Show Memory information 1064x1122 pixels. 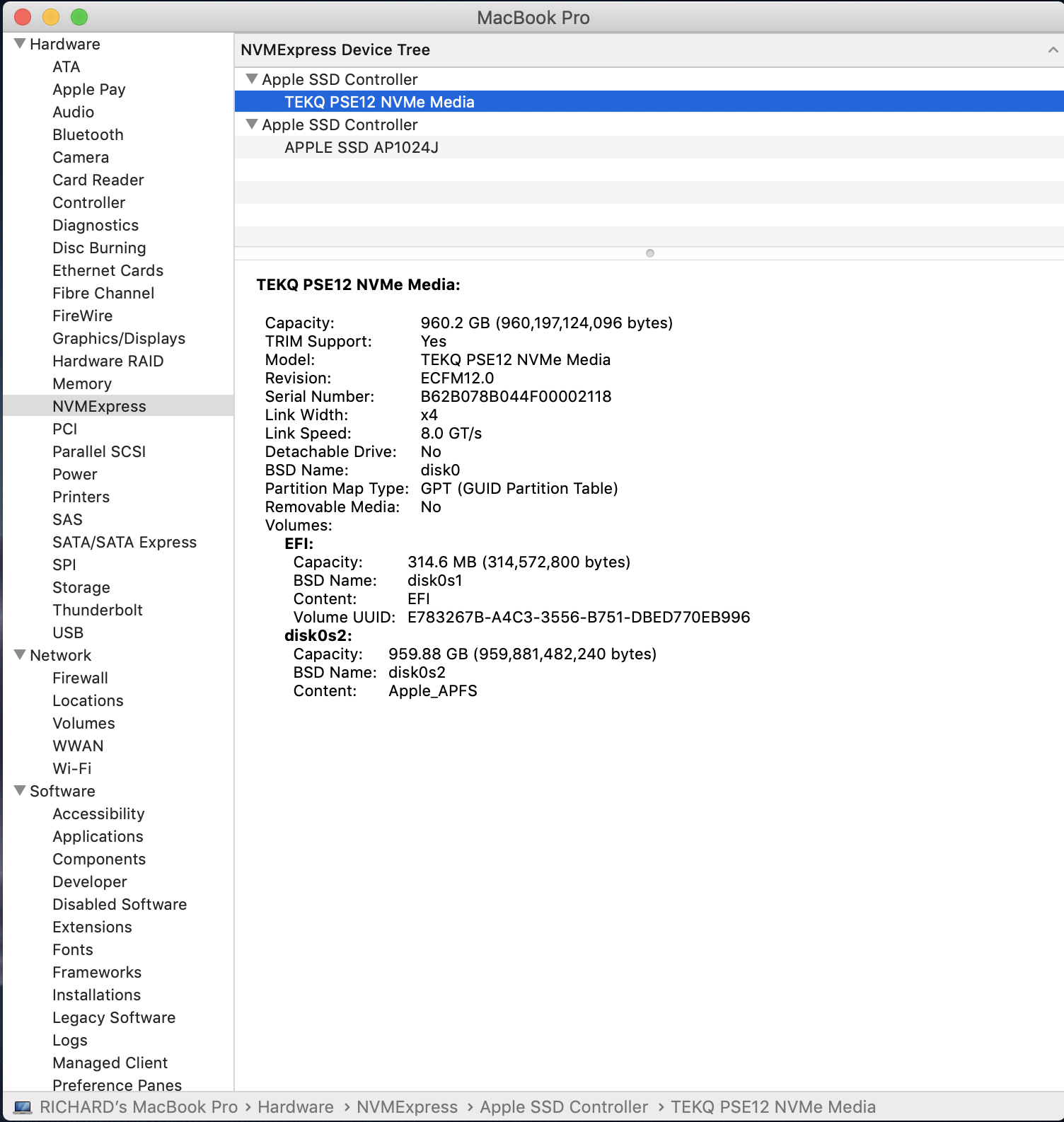[82, 383]
